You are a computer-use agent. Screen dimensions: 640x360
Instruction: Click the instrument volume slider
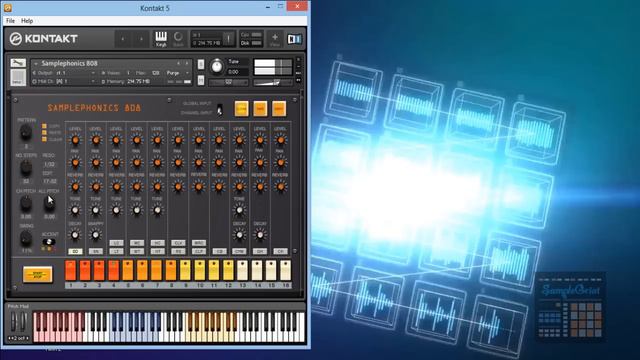273,82
